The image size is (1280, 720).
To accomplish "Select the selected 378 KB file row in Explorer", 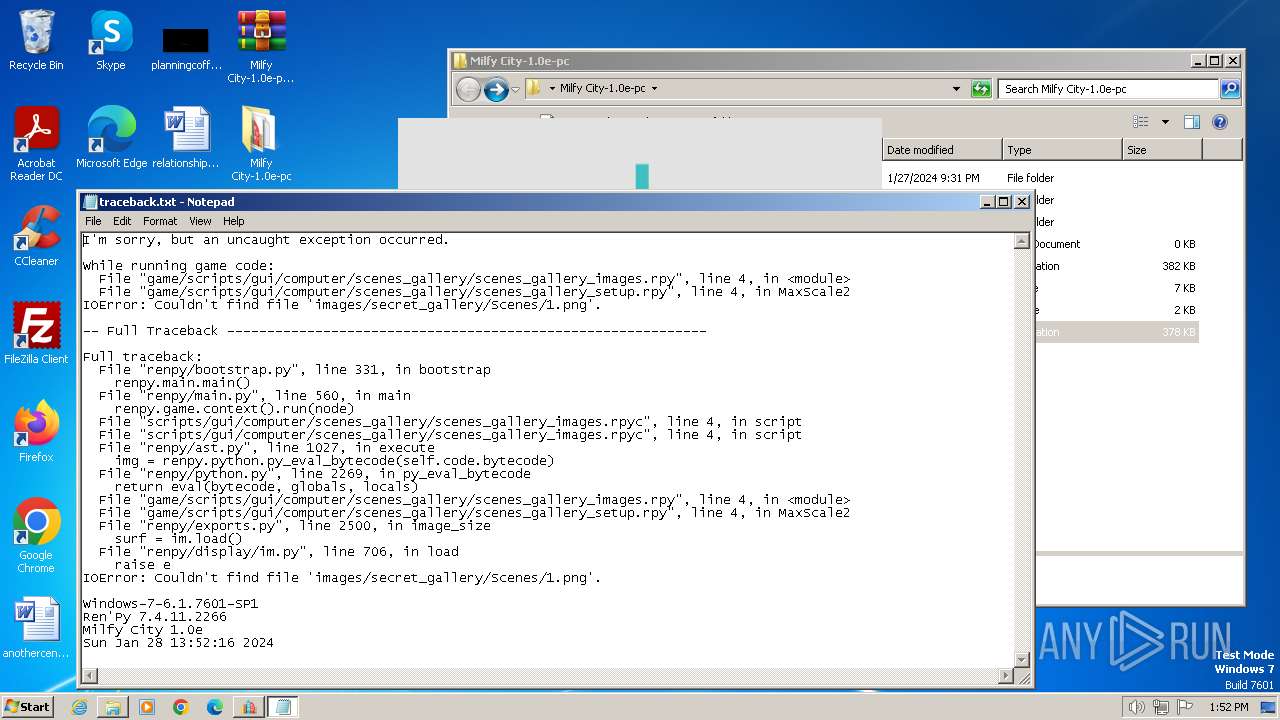I will click(x=1116, y=332).
